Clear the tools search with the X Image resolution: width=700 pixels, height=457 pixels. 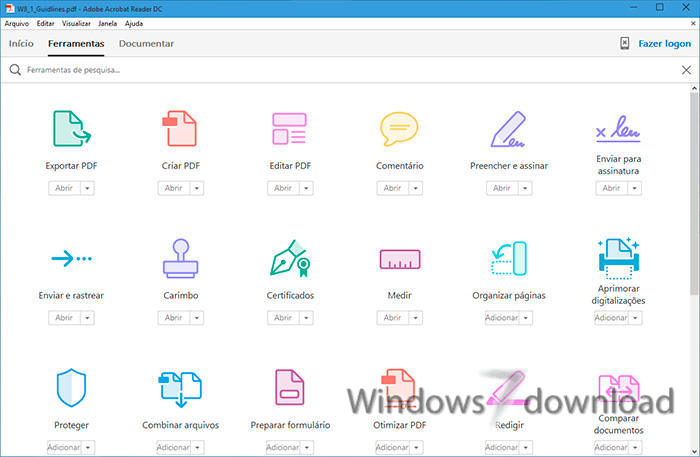click(686, 70)
